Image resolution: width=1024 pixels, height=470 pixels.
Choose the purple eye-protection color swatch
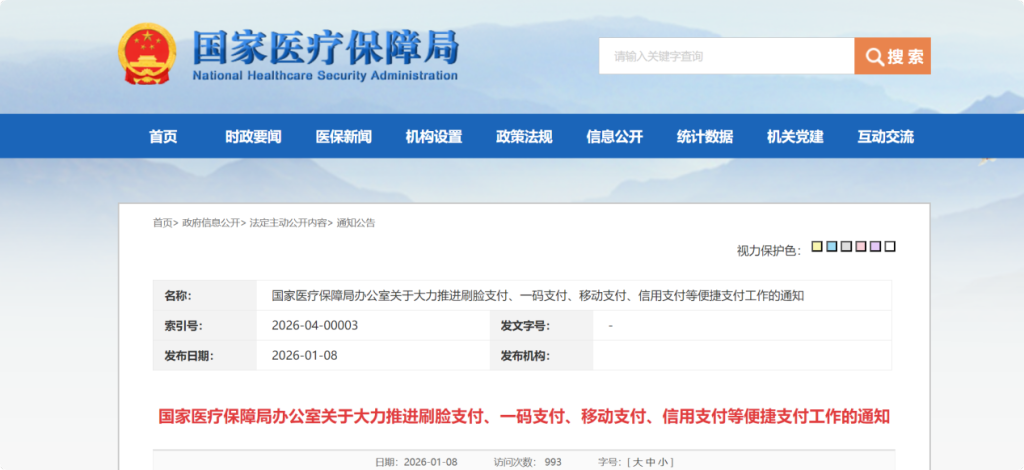[875, 247]
